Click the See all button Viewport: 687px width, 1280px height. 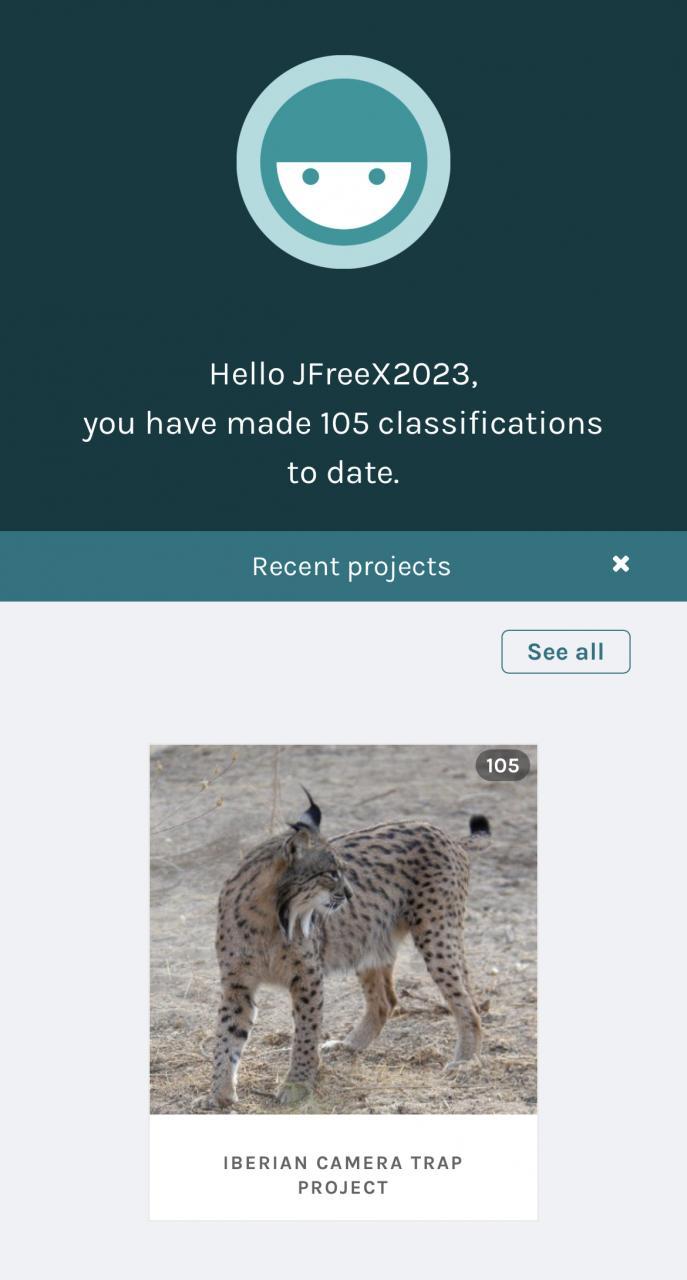[x=565, y=652]
